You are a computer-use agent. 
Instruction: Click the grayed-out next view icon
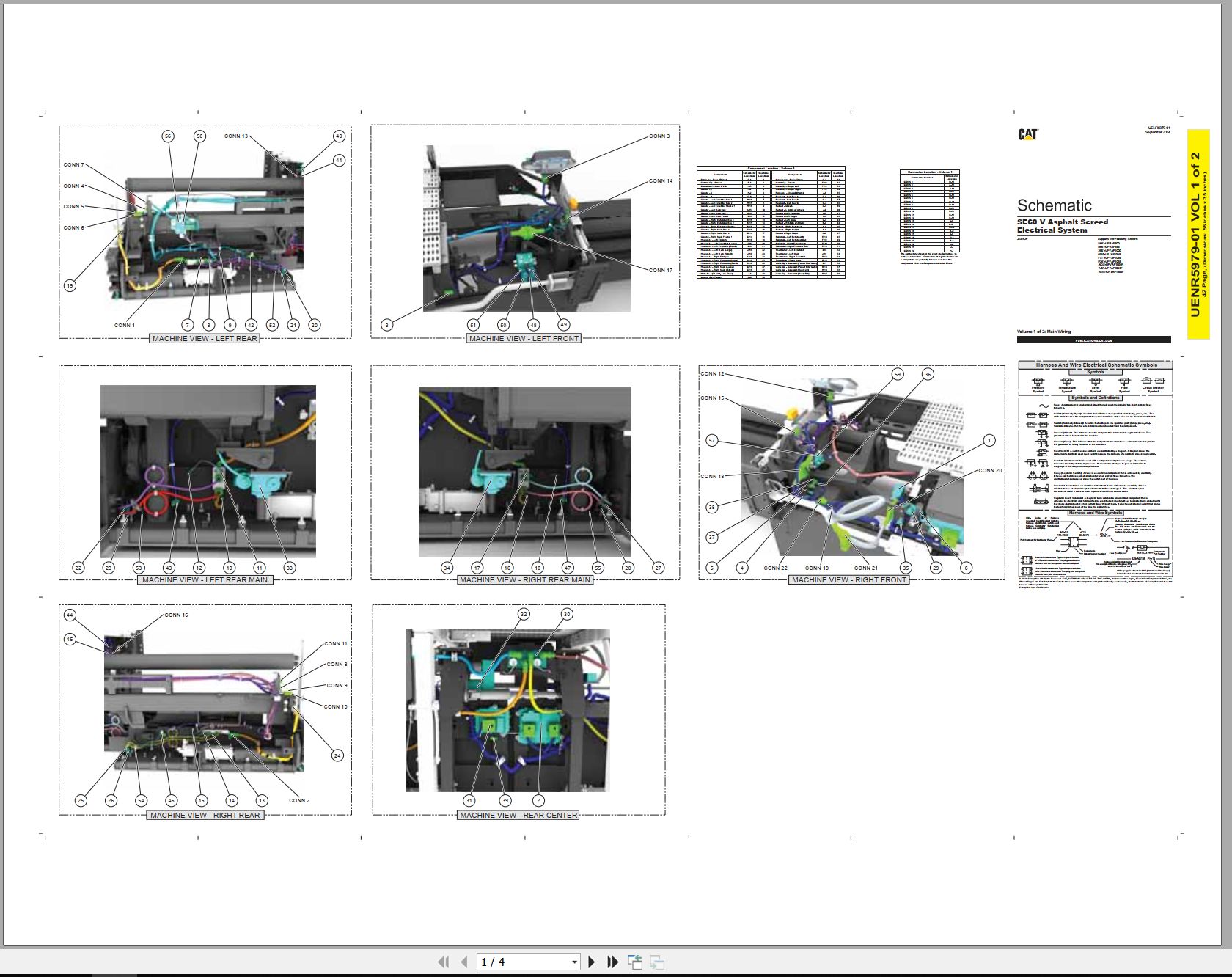point(657,962)
